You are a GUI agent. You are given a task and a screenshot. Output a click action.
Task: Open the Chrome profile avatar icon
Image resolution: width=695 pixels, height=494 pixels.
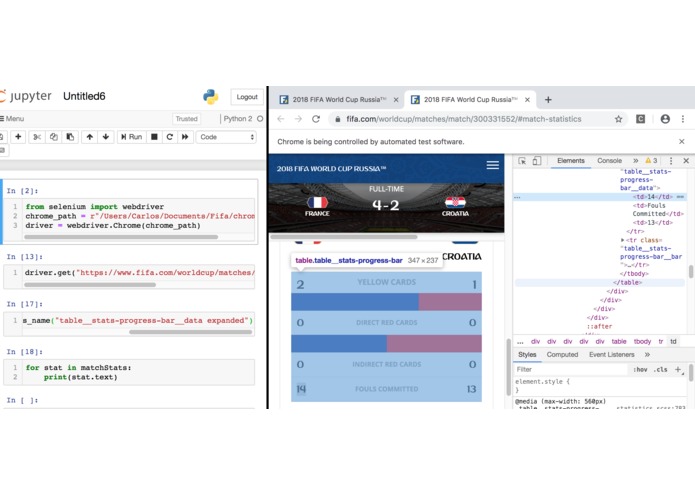(665, 119)
